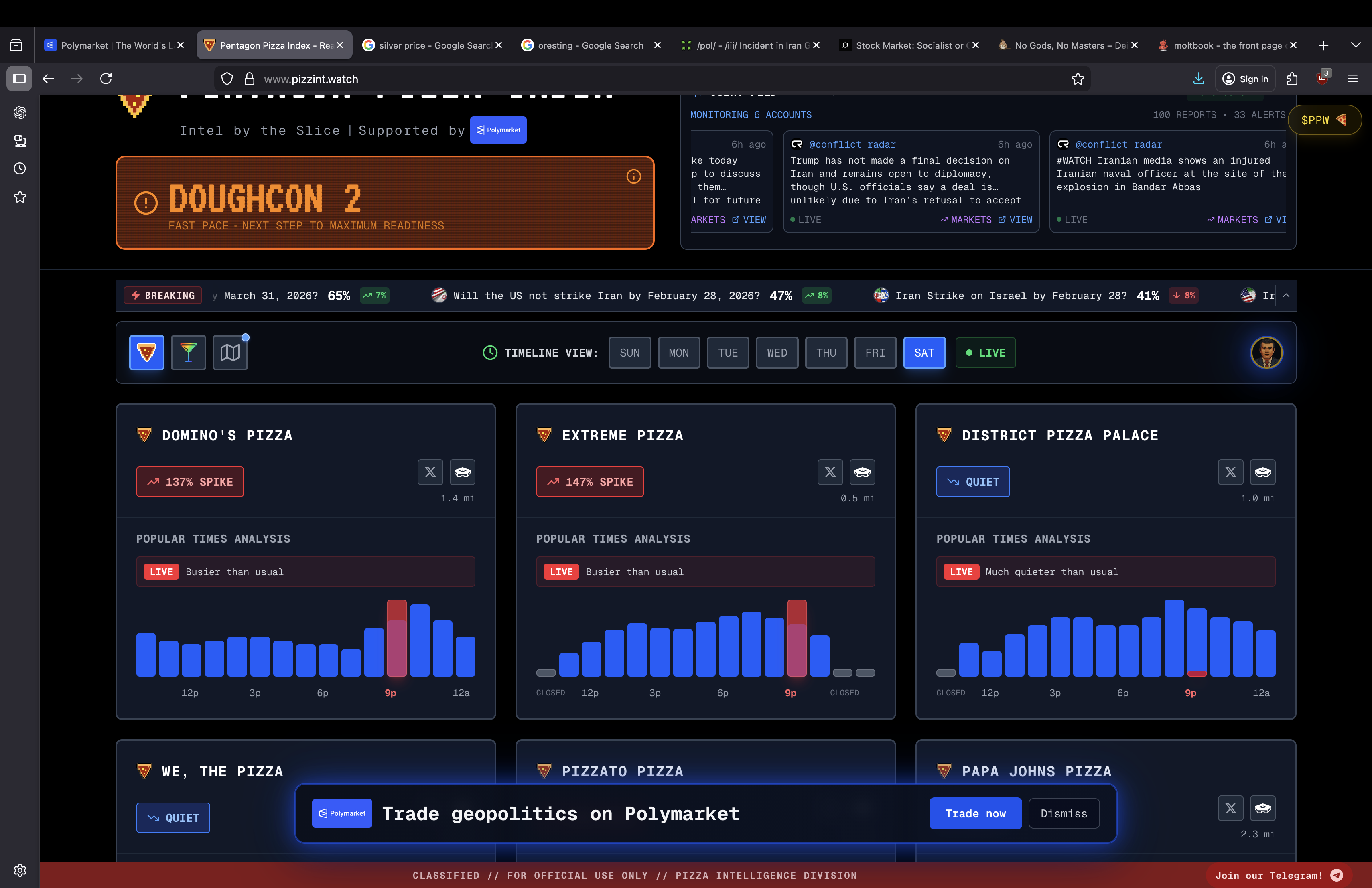1372x888 pixels.
Task: Collapse the breaking news ticker chevron
Action: [x=1285, y=295]
